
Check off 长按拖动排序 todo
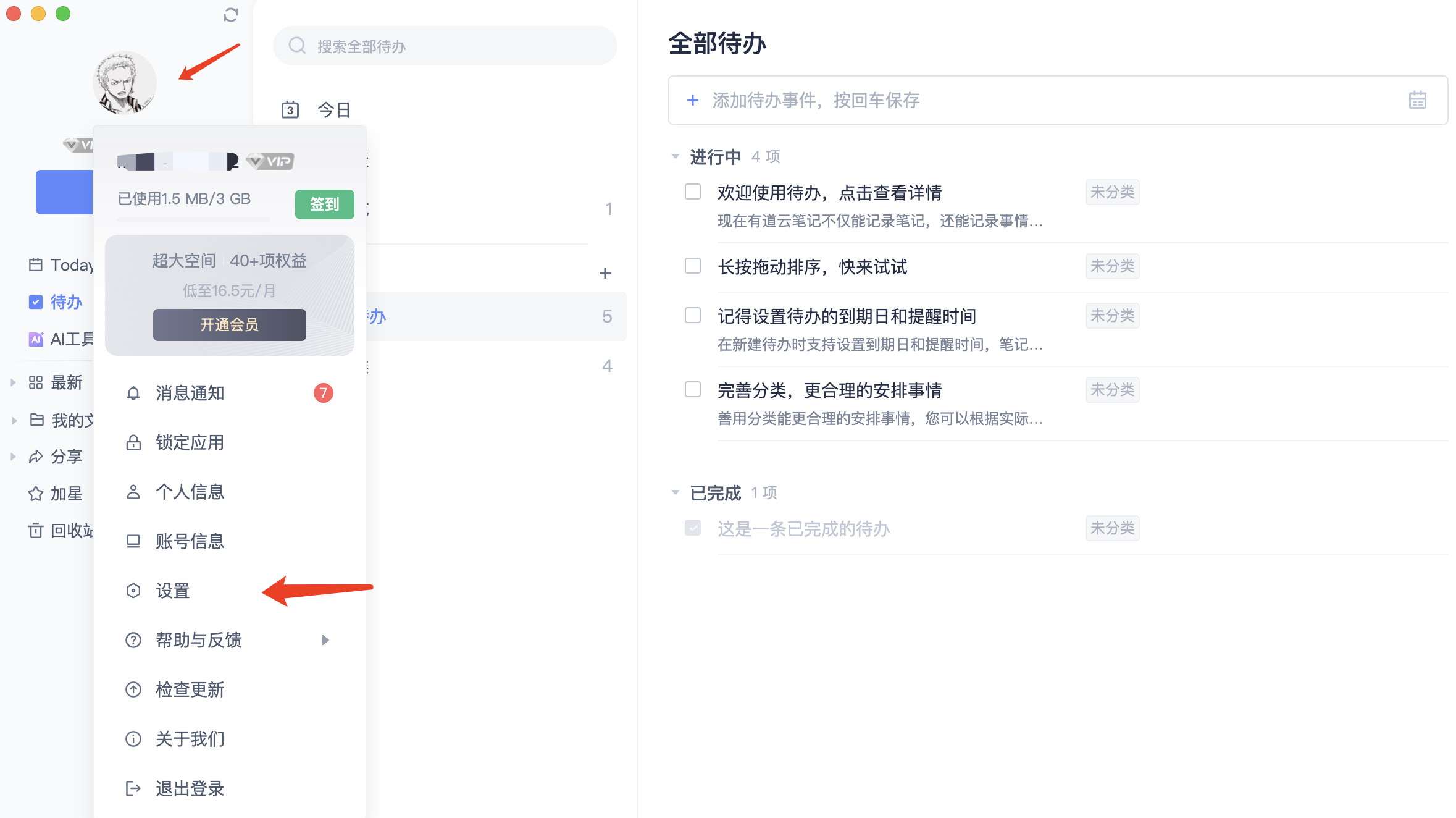pos(693,266)
